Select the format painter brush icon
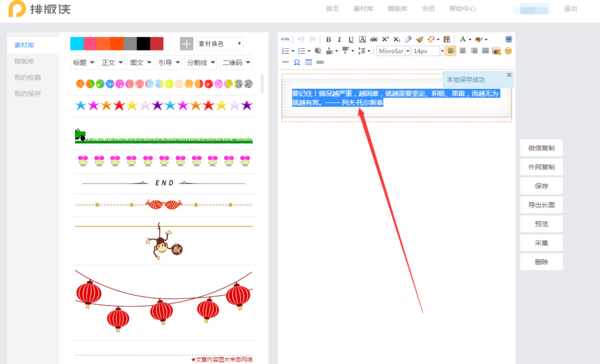Screen dimensions: 600x364 [x=419, y=39]
